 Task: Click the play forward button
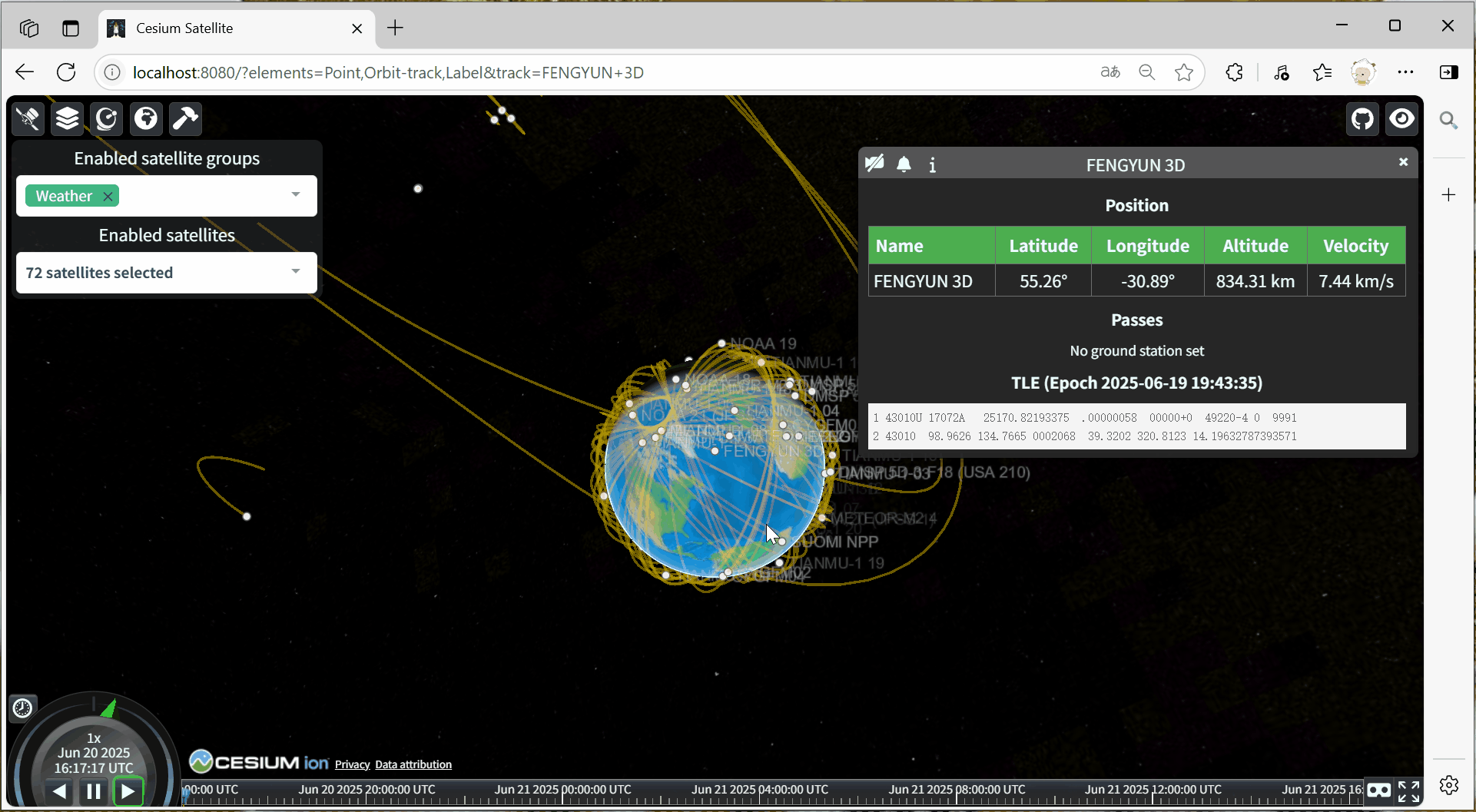click(x=128, y=791)
